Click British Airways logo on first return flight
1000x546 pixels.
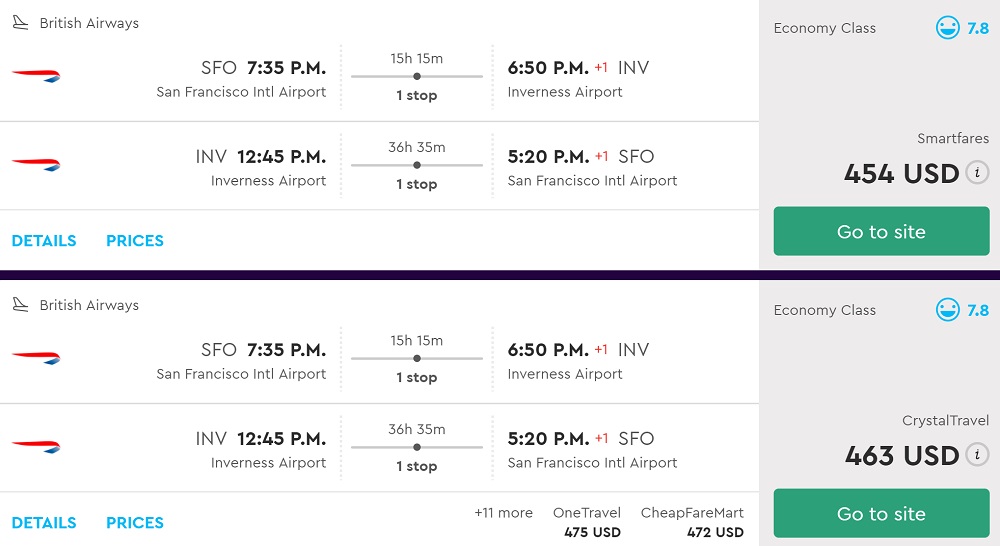[x=36, y=165]
